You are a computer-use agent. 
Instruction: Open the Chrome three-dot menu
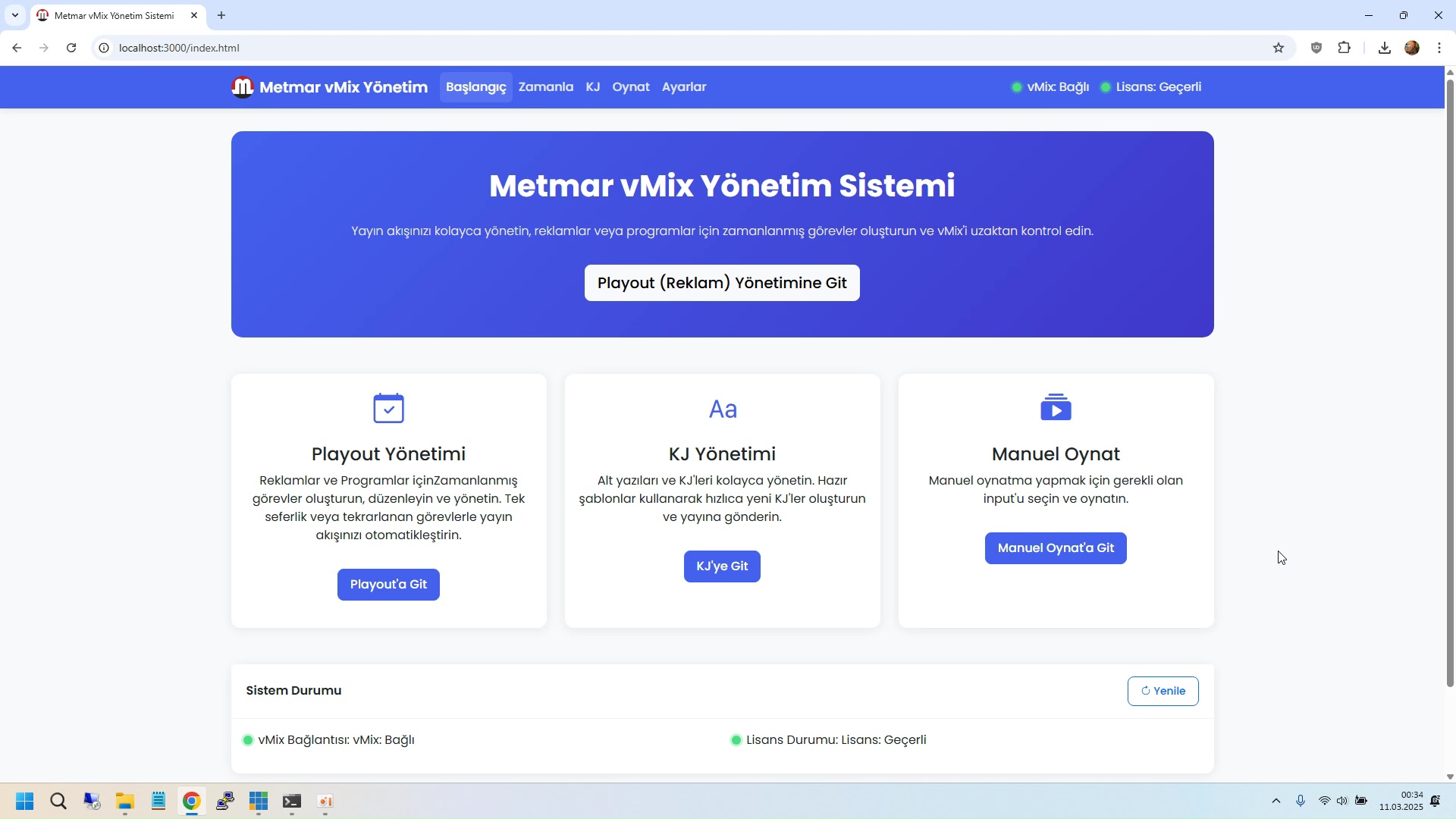click(1439, 48)
